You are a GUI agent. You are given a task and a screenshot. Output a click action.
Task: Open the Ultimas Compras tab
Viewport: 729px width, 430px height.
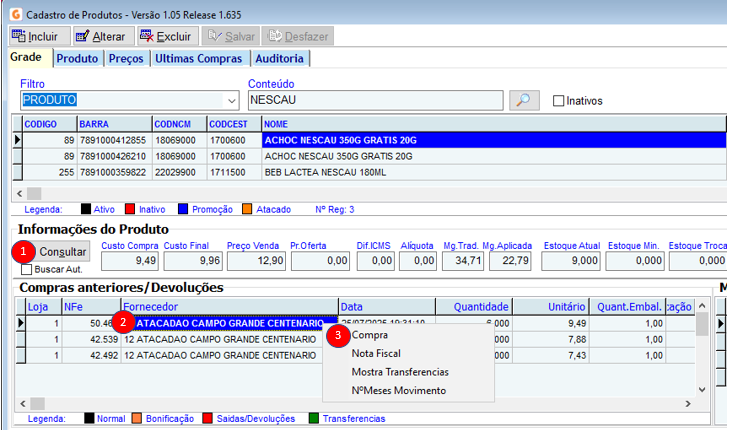[x=200, y=58]
